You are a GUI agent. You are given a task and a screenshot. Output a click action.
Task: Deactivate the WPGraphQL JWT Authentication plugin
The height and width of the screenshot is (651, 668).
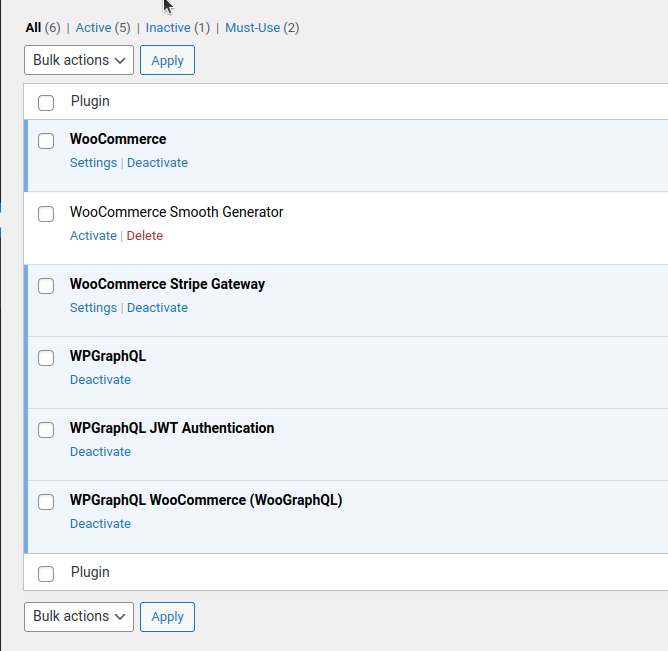pyautogui.click(x=100, y=452)
